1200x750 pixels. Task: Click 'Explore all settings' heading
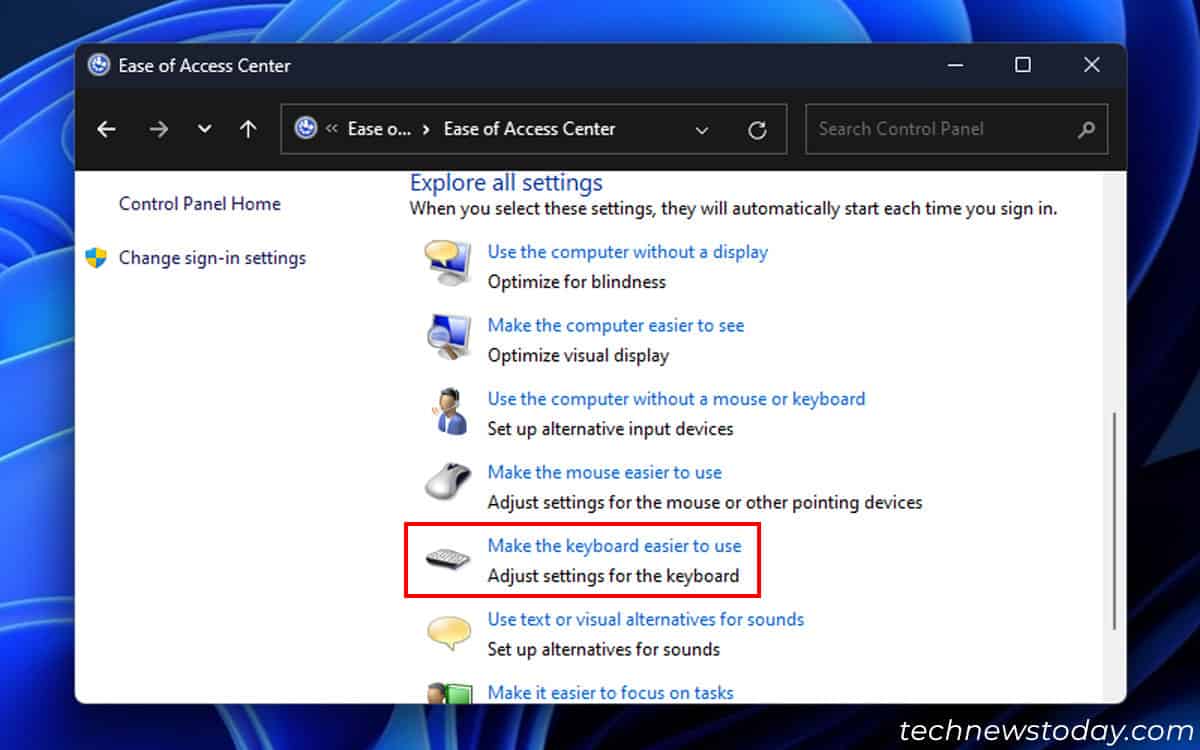click(x=506, y=183)
